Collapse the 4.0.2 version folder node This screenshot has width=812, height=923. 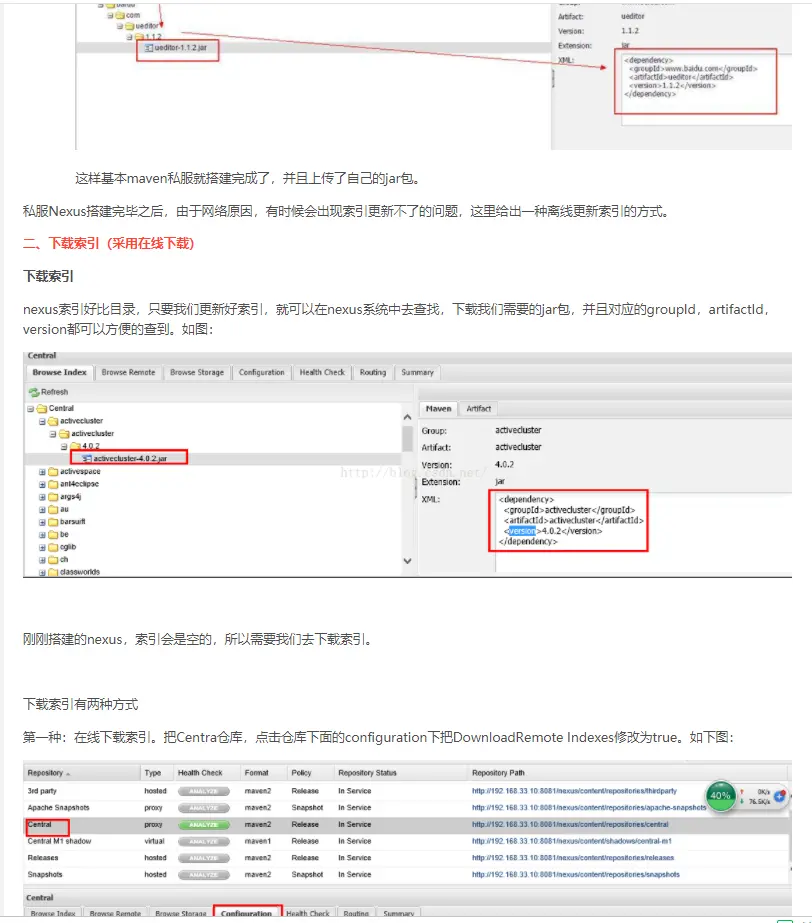point(64,447)
